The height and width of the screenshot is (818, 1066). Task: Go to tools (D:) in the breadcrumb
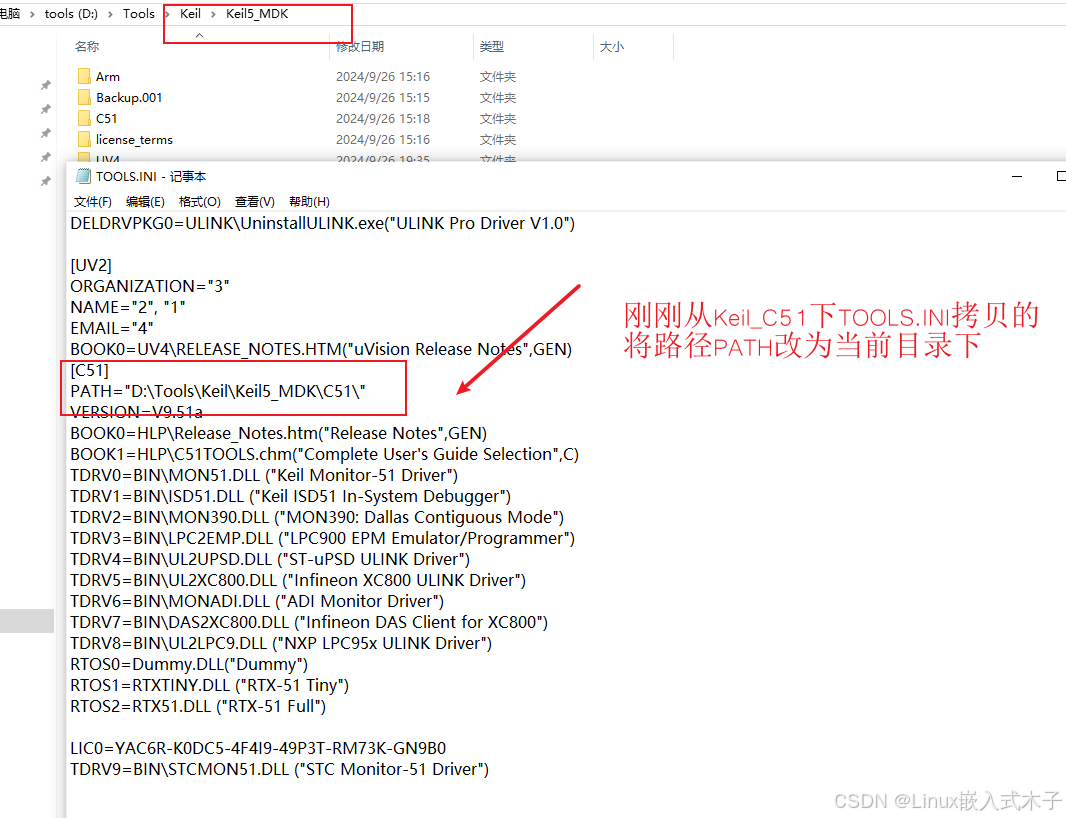pos(73,14)
